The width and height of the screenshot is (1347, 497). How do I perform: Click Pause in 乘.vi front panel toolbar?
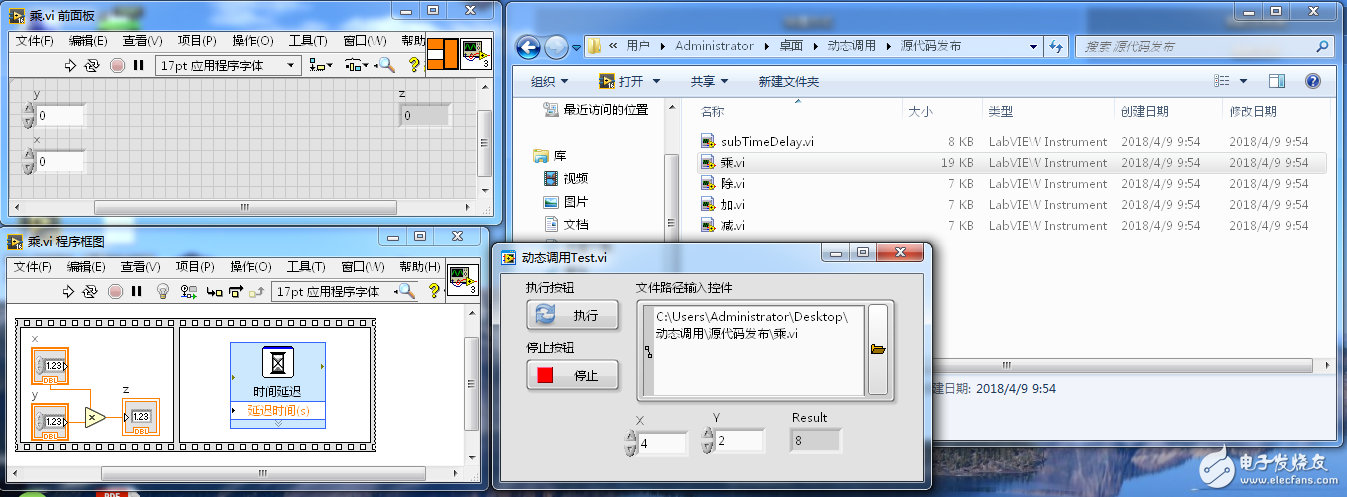(x=139, y=66)
